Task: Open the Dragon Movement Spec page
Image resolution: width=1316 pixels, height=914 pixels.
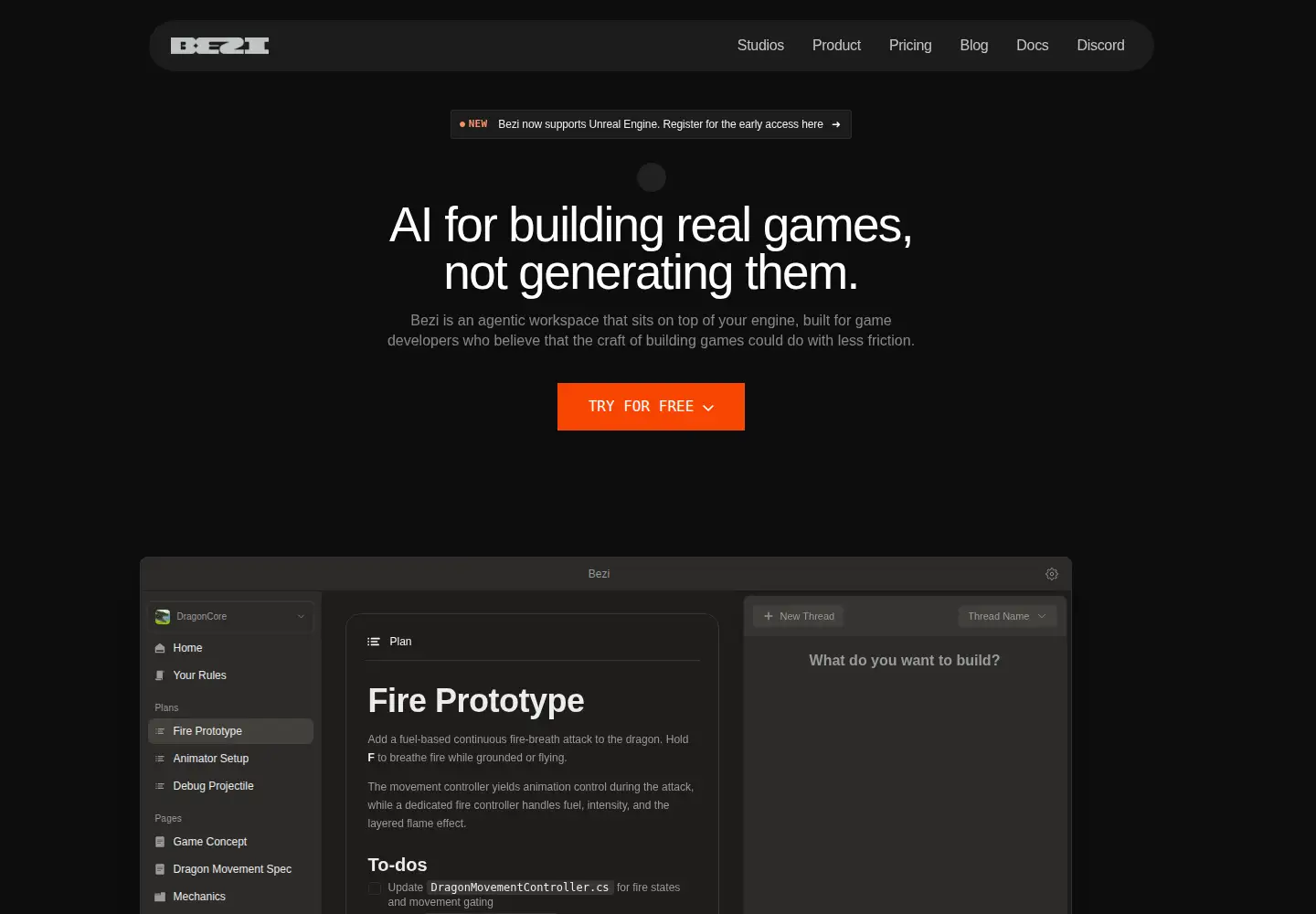Action: pos(230,869)
